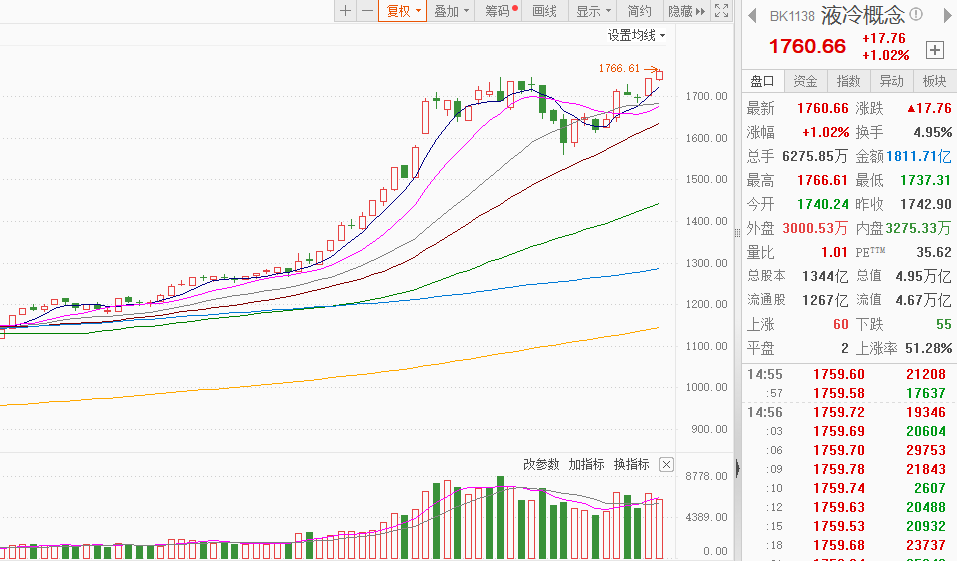Open info icon beside 液冷概念

pyautogui.click(x=915, y=14)
